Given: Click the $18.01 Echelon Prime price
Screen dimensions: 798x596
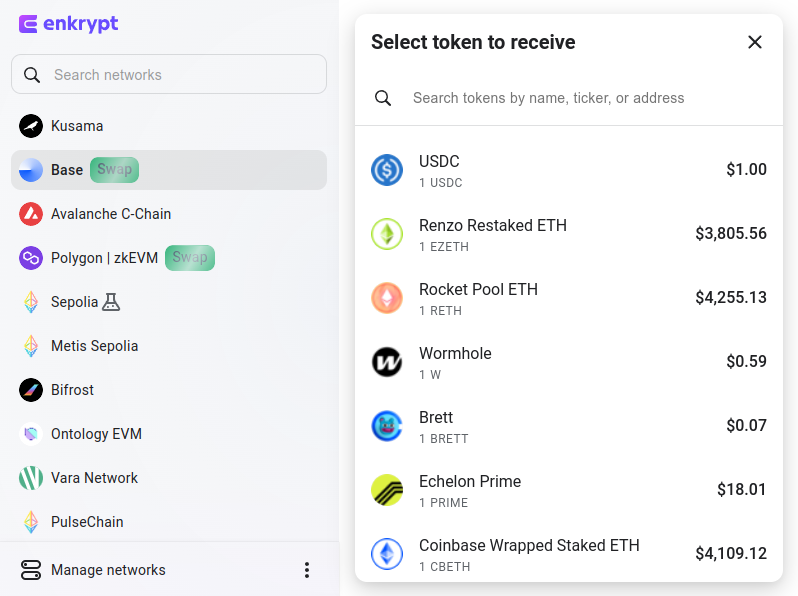Looking at the screenshot, I should pos(742,490).
